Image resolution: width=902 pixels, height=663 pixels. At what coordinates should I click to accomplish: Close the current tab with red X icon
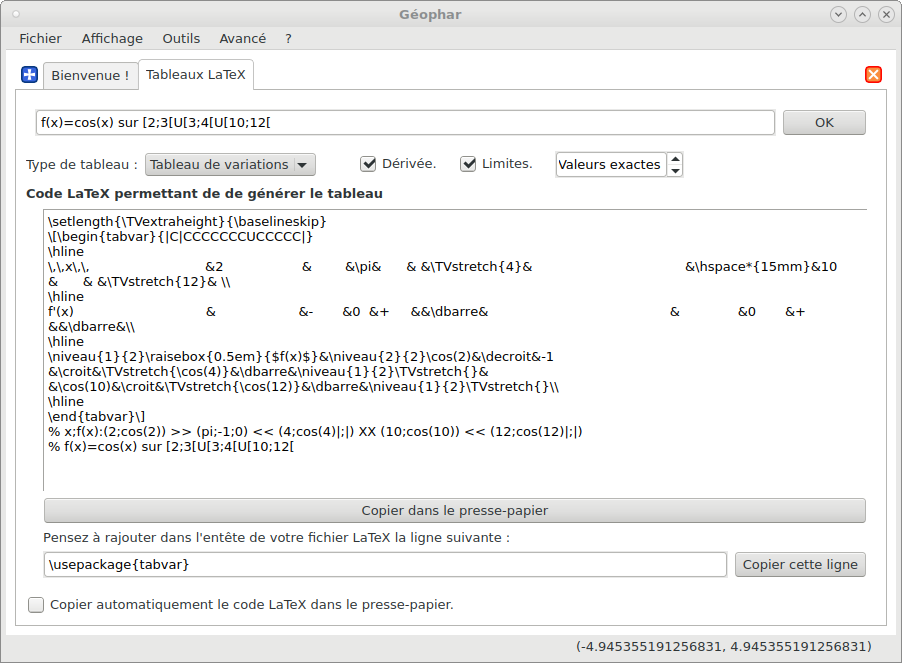[x=873, y=74]
